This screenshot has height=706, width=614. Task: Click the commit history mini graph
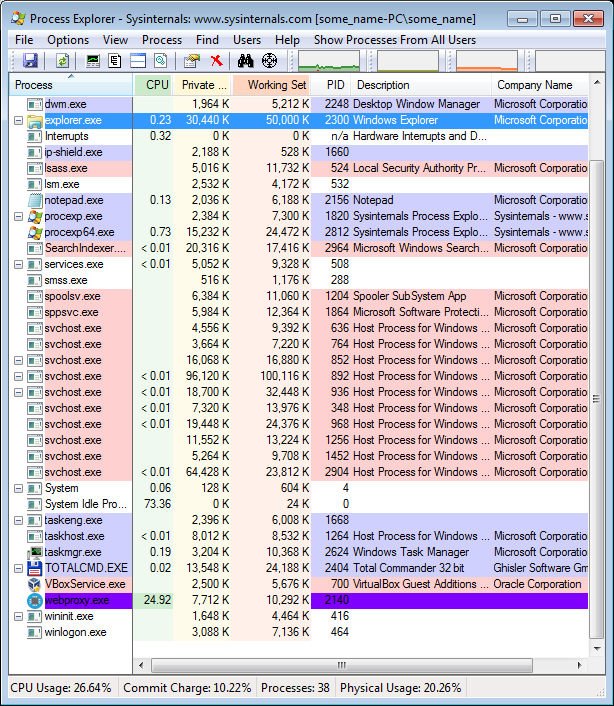[408, 61]
